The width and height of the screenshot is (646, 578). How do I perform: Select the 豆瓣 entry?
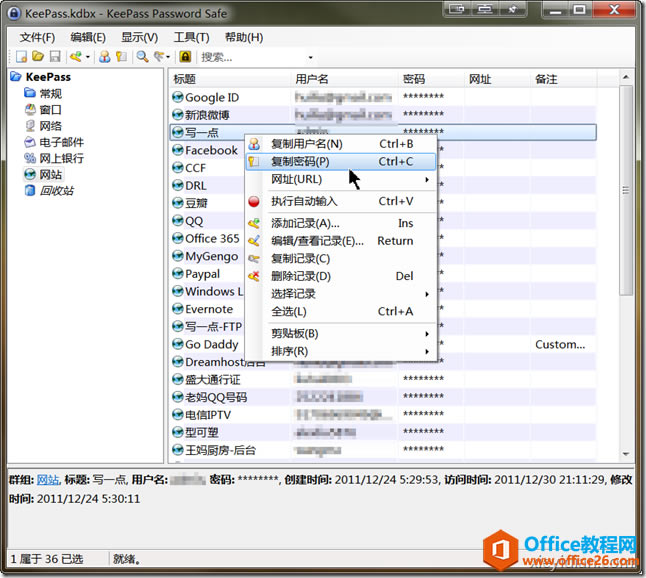click(x=196, y=204)
